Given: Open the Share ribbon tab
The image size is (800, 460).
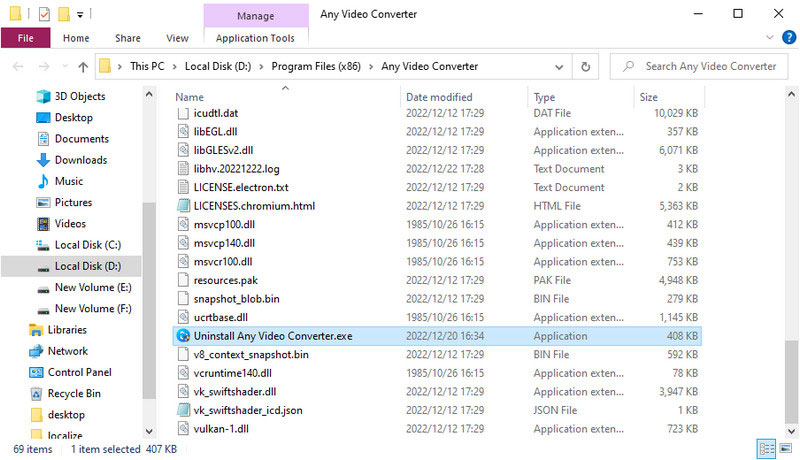Looking at the screenshot, I should tap(128, 38).
